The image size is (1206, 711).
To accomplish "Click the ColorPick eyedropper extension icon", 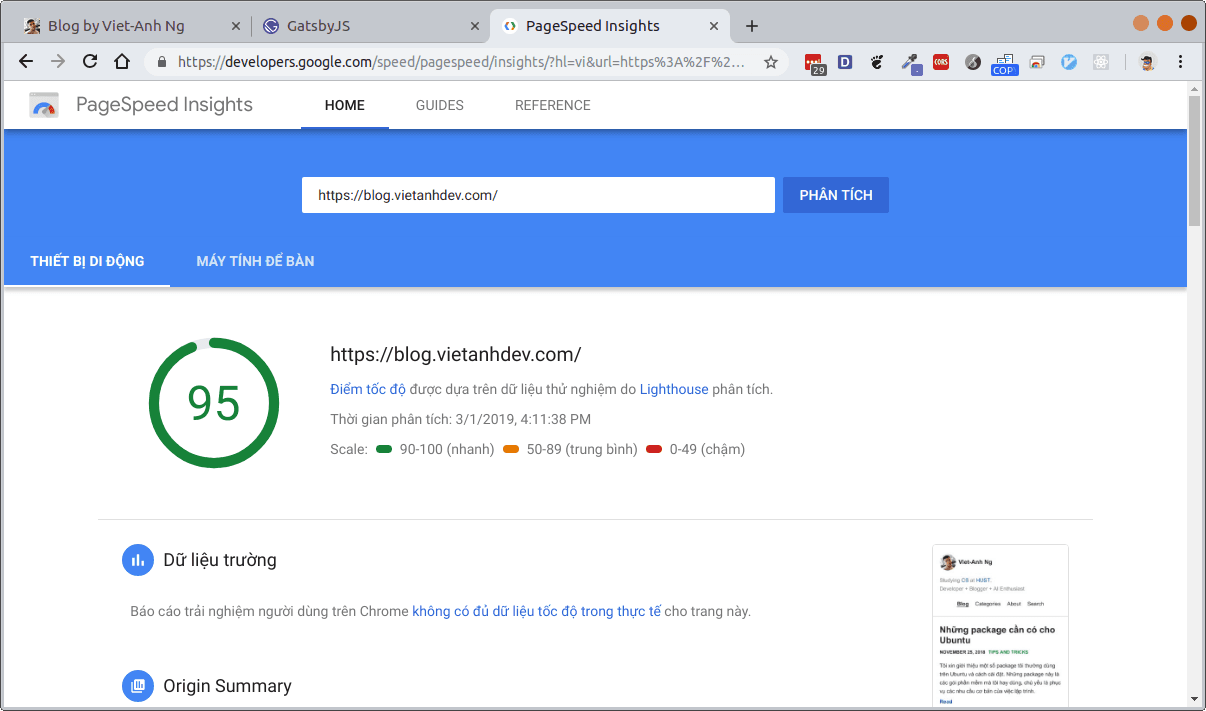I will point(911,62).
